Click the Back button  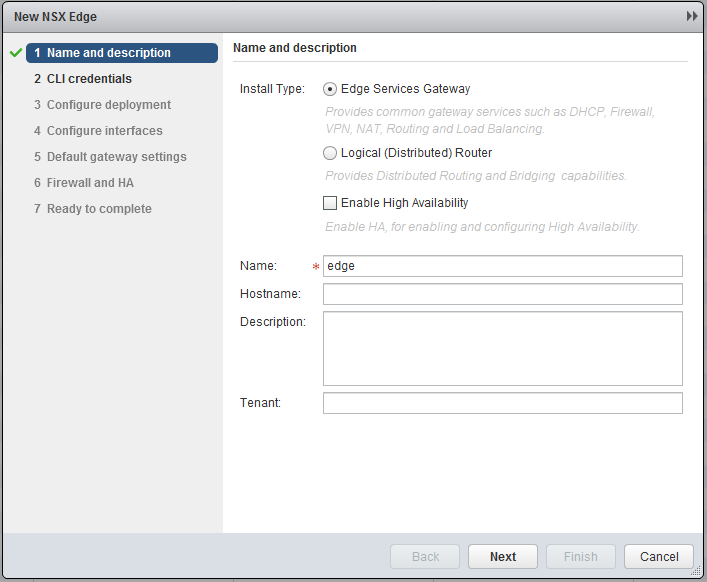pos(425,557)
